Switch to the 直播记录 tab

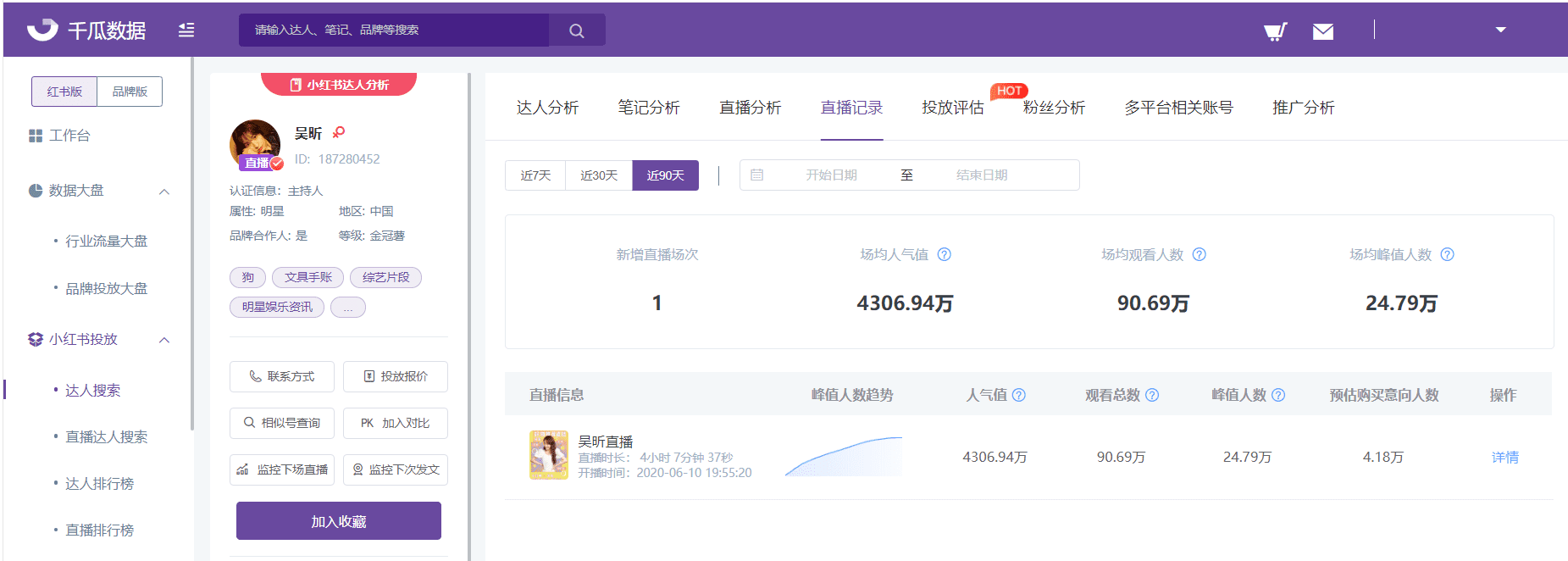[x=852, y=108]
